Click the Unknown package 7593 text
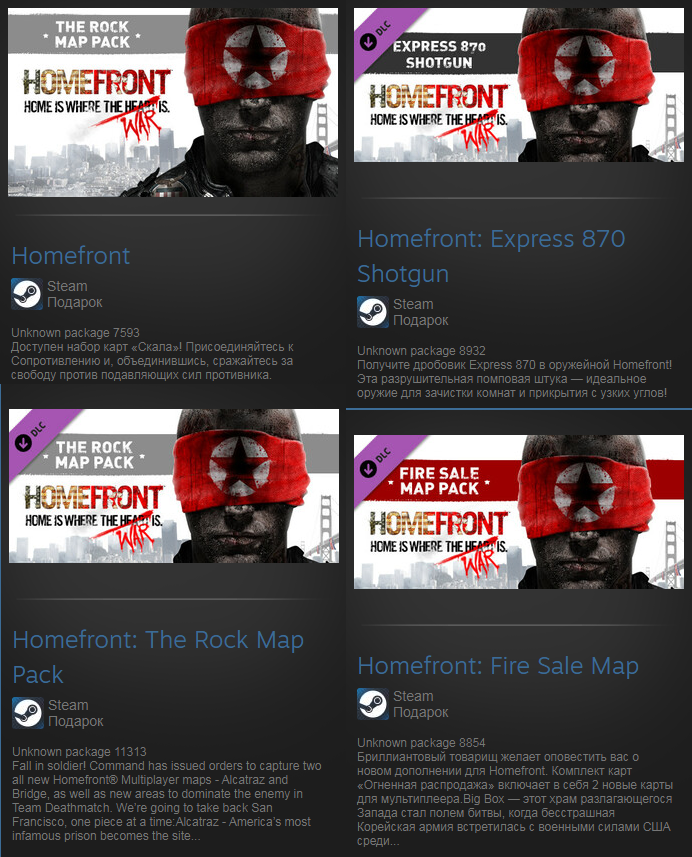The width and height of the screenshot is (692, 857). [x=75, y=332]
